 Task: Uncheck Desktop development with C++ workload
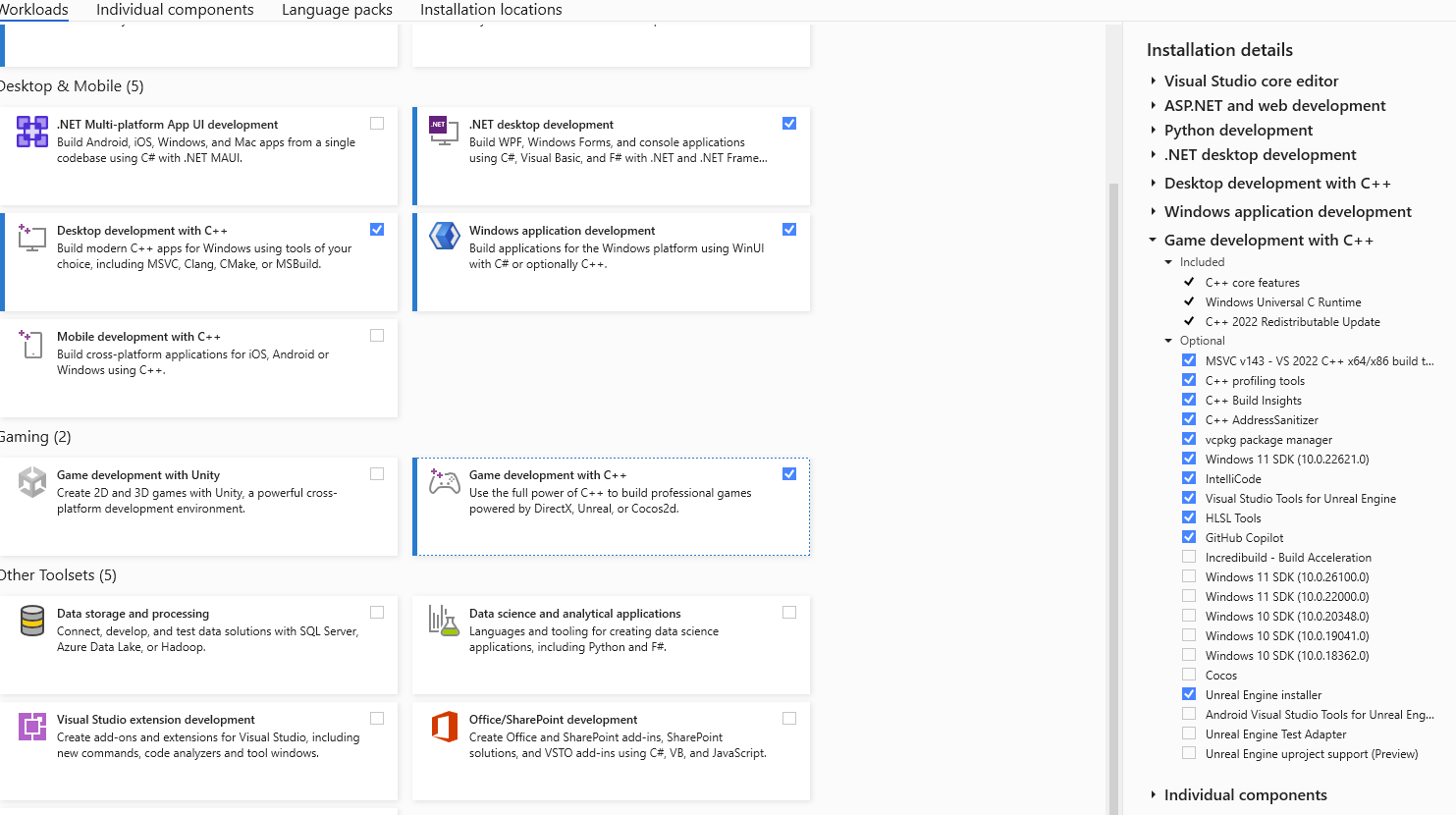tap(377, 230)
